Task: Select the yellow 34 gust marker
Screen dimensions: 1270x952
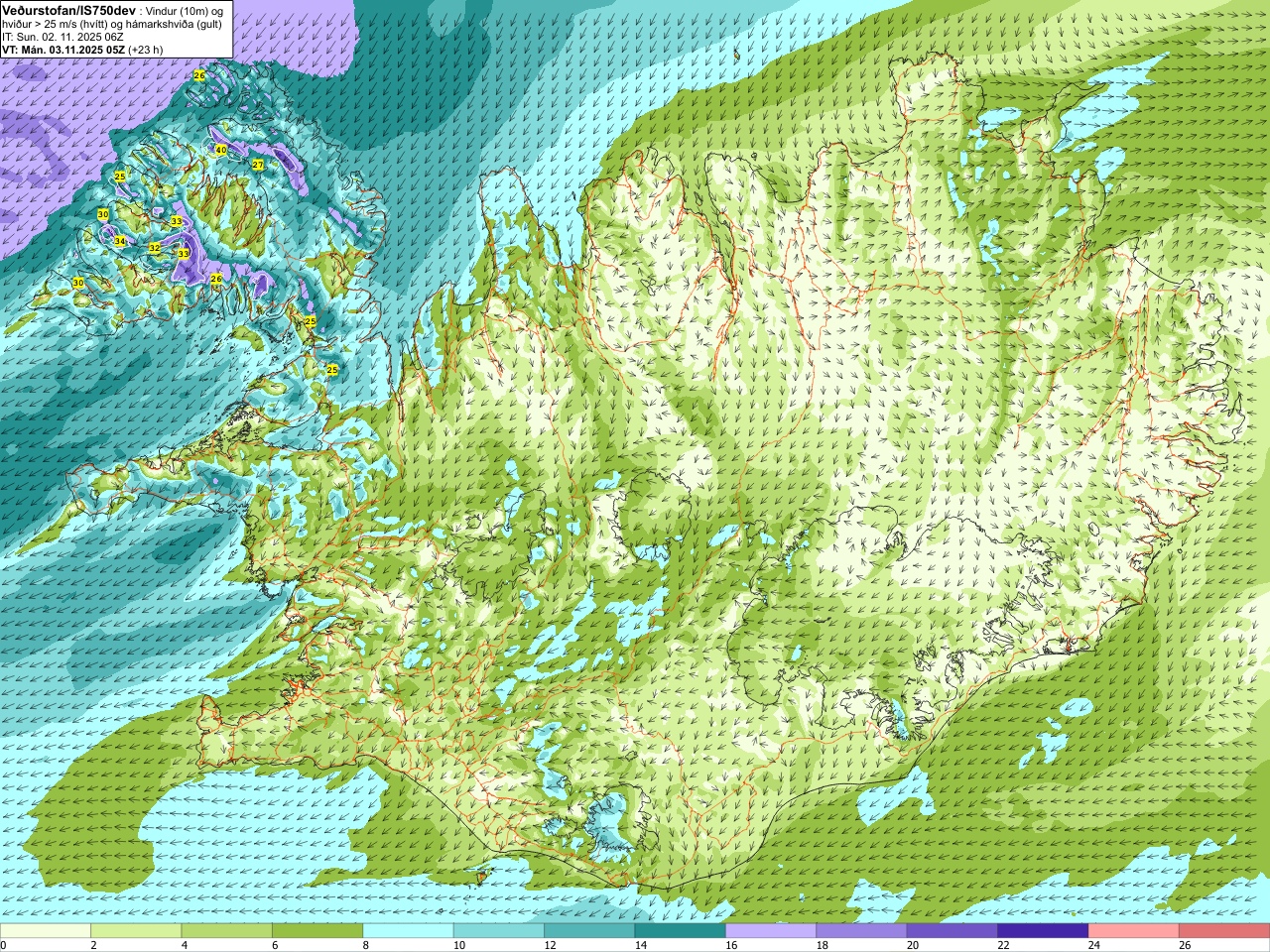Action: [120, 241]
